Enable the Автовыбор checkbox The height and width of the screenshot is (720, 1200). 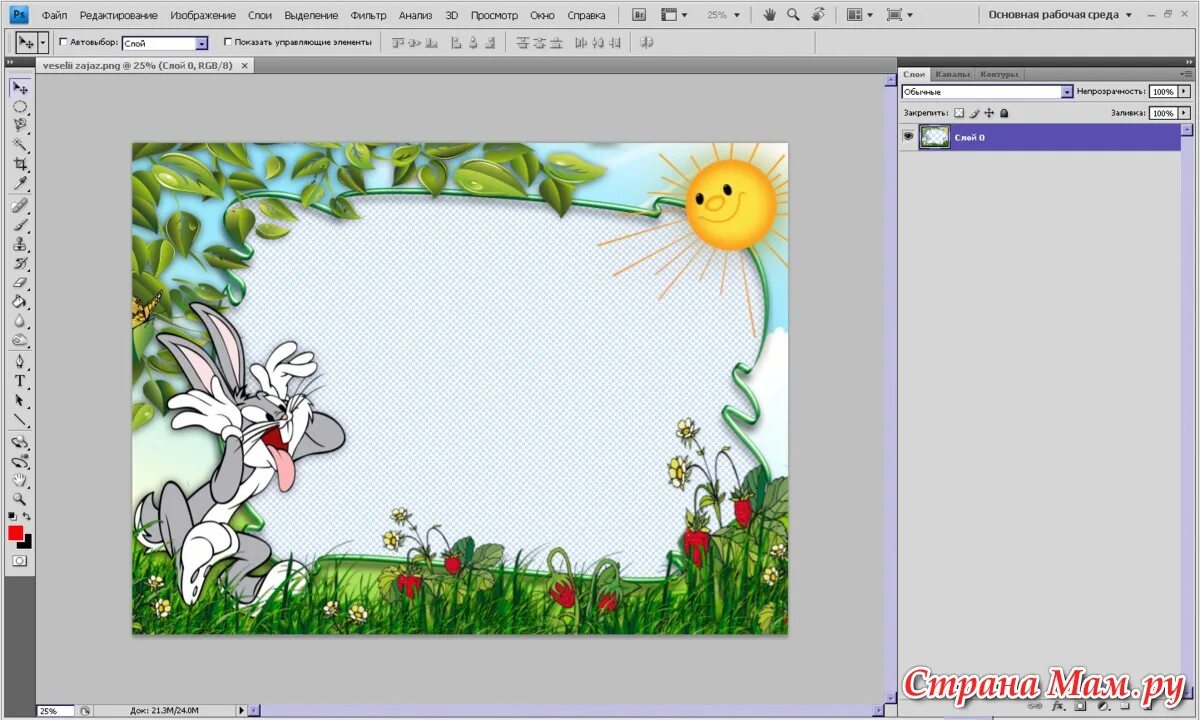pyautogui.click(x=64, y=43)
